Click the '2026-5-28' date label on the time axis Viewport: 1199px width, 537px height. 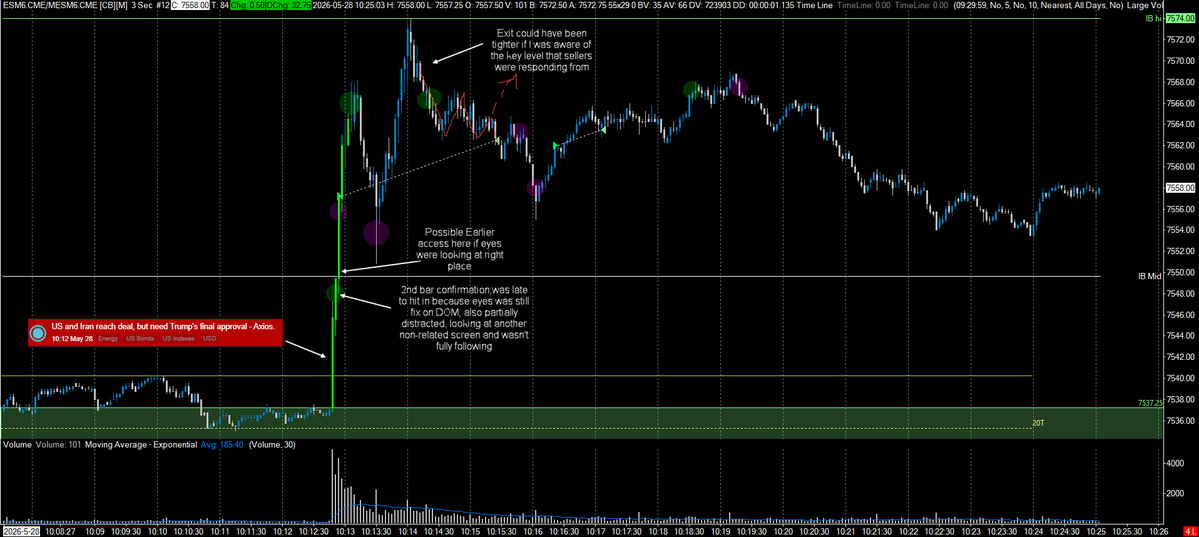click(x=19, y=530)
